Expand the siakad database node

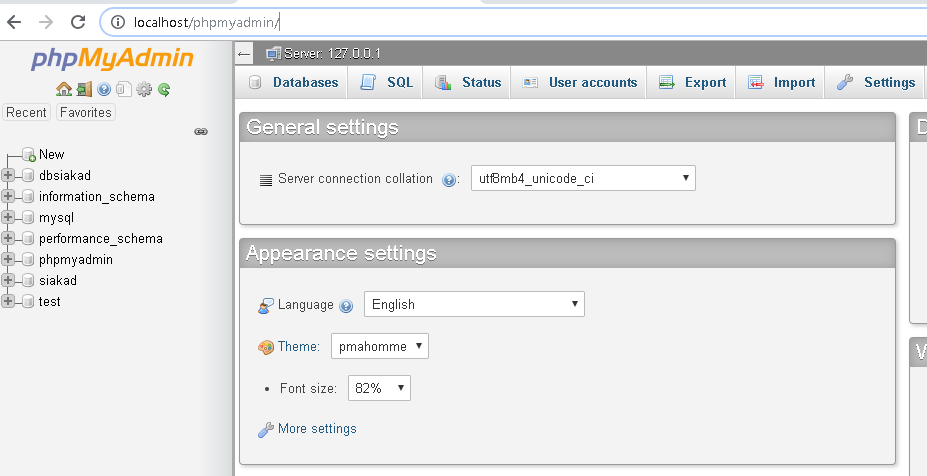click(8, 280)
